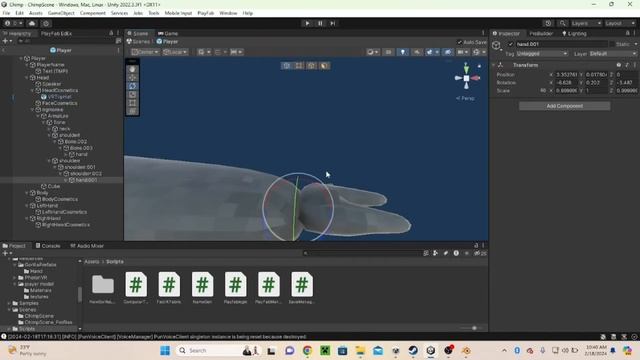The width and height of the screenshot is (640, 360).
Task: Toggle the Scale constrain proportions link icon
Action: pos(543,91)
